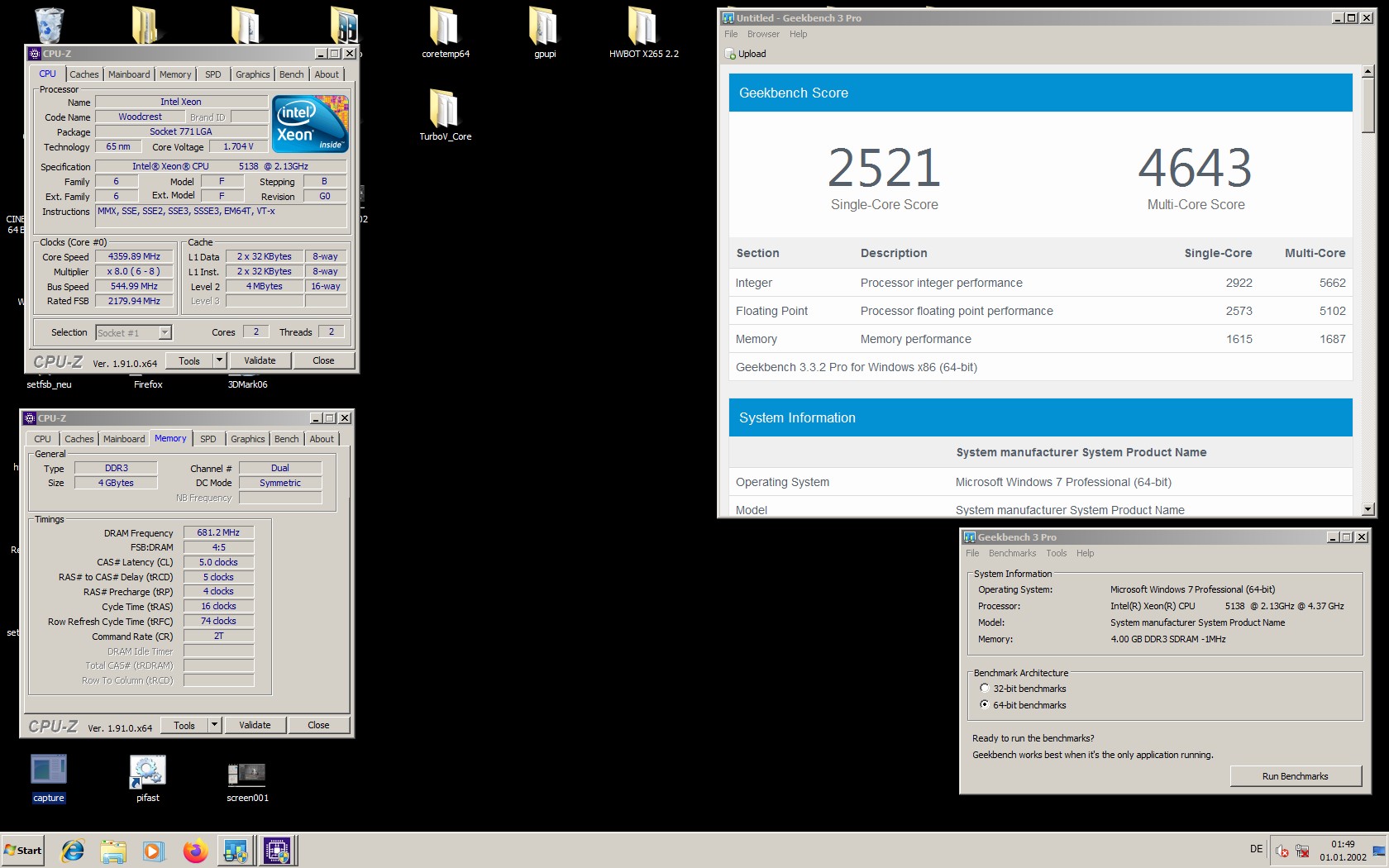Expand Tools dropdown arrow in top CPU-Z
Image resolution: width=1389 pixels, height=868 pixels.
(x=219, y=360)
